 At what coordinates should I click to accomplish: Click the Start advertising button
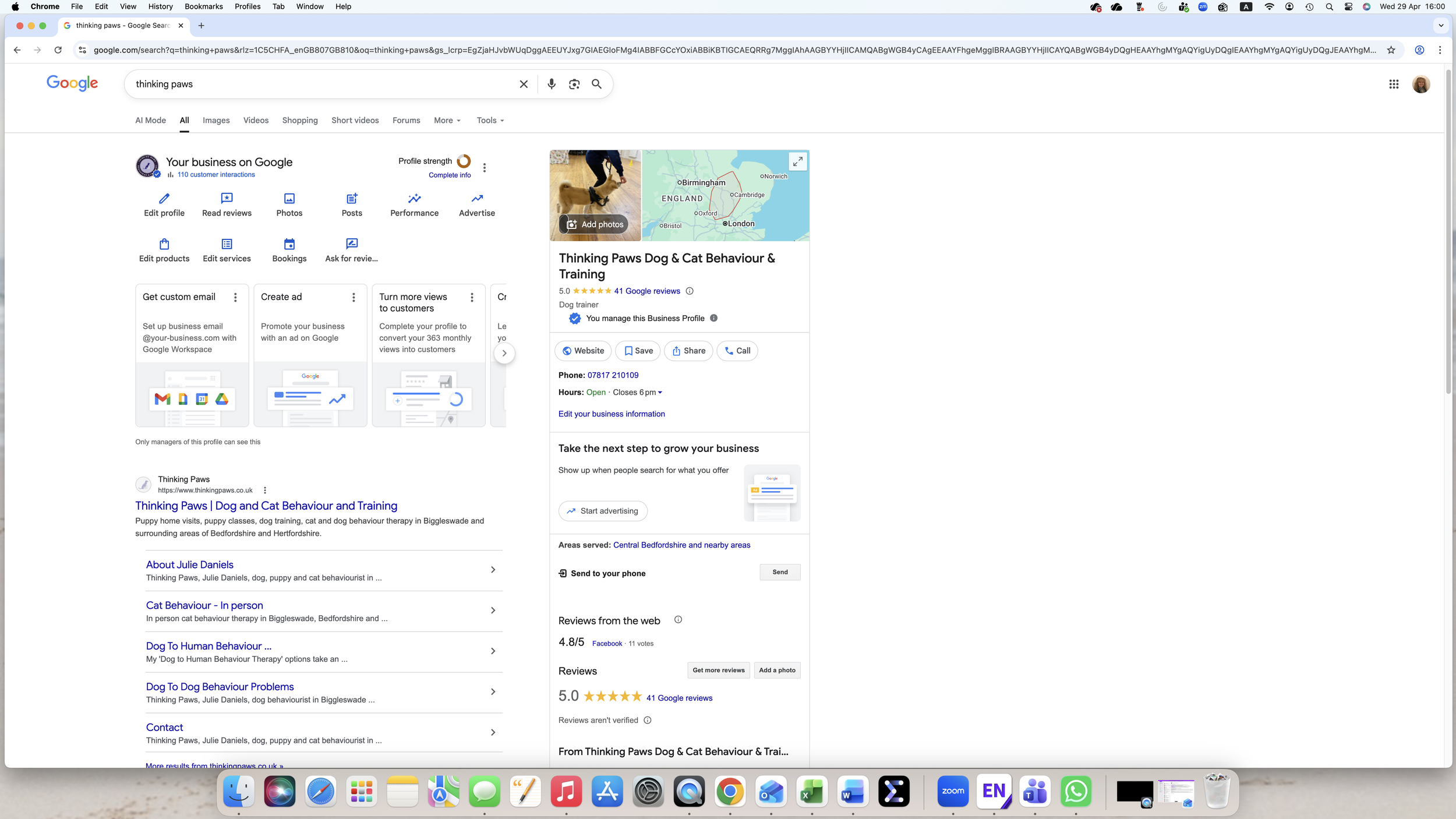coord(603,511)
